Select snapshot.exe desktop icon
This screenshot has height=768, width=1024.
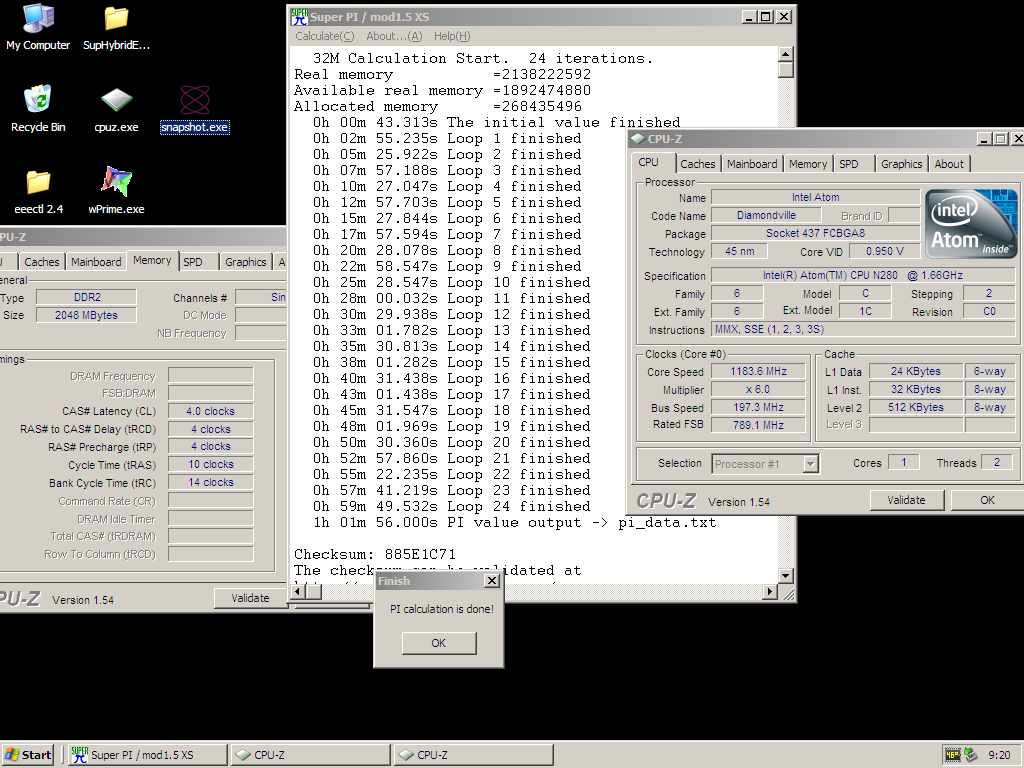[195, 109]
